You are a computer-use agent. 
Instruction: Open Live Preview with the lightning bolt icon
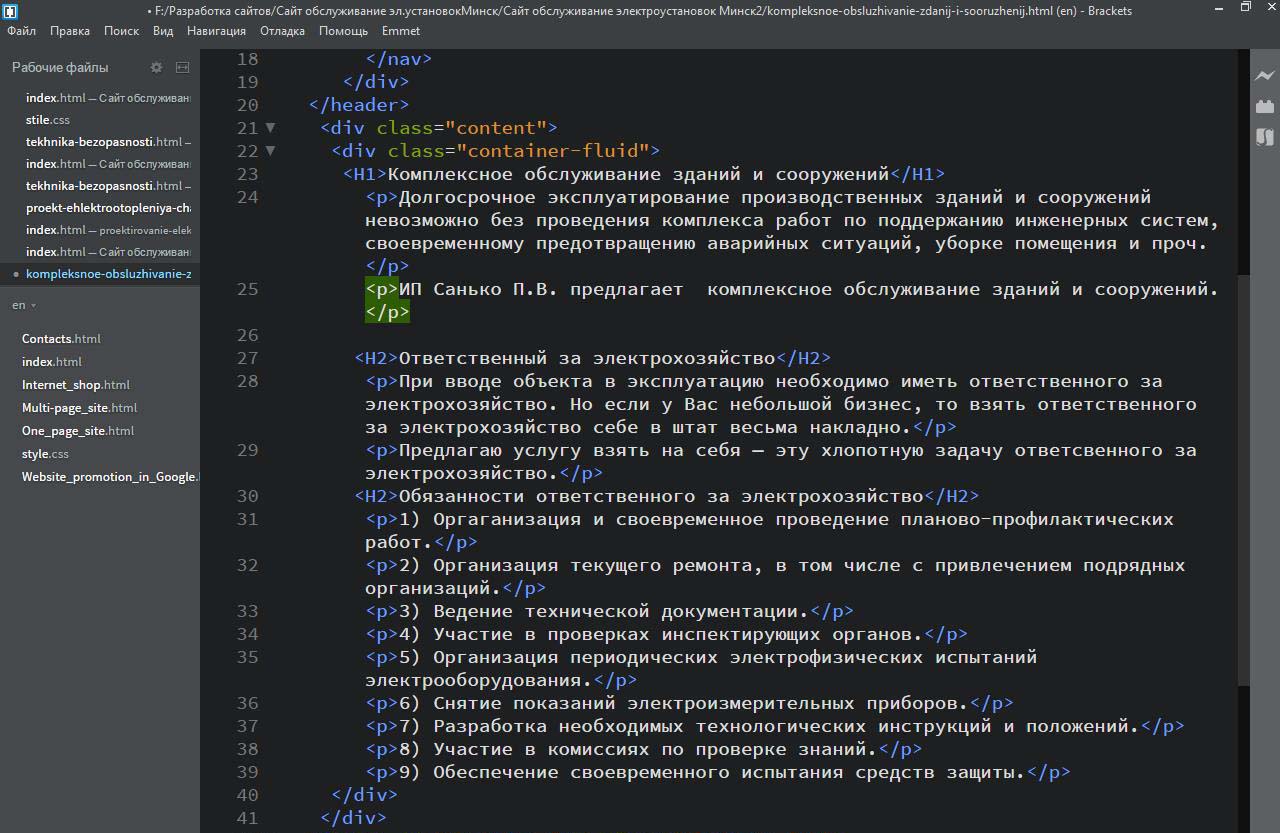click(1265, 76)
